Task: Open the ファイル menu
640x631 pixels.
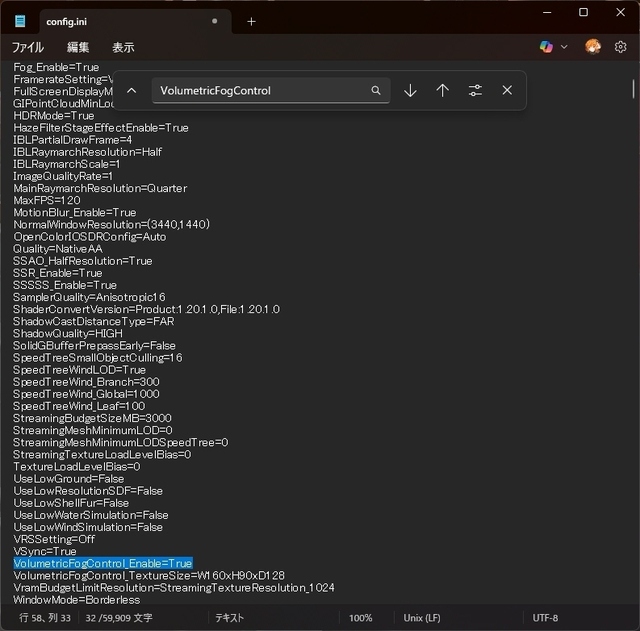Action: (x=28, y=47)
